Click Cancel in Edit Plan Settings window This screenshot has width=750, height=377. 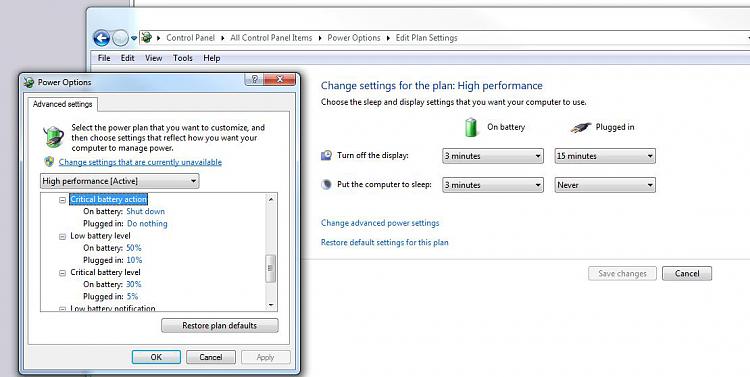[687, 274]
